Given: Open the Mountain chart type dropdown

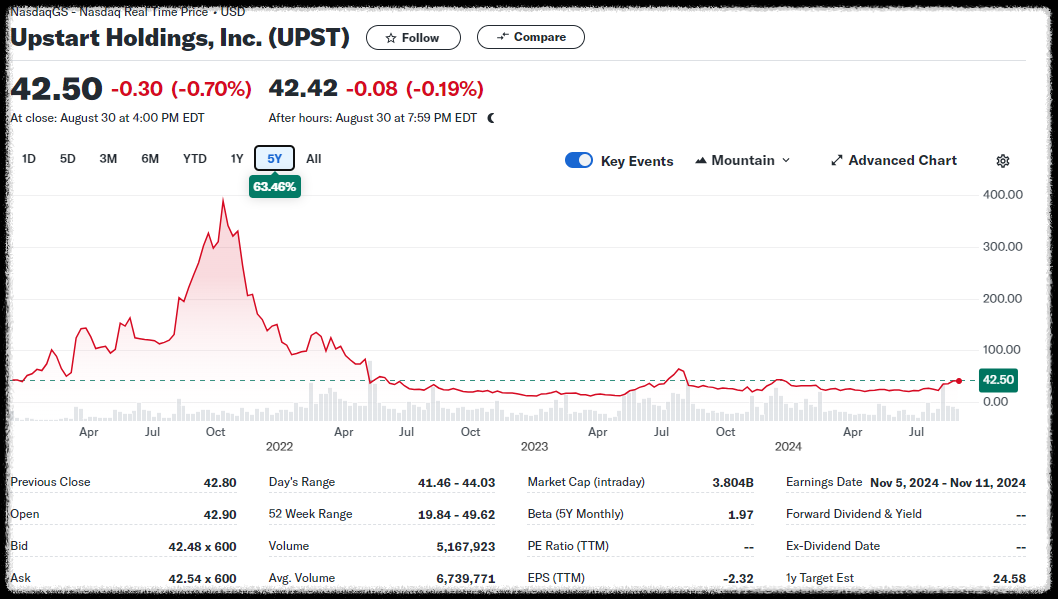Looking at the screenshot, I should pyautogui.click(x=742, y=161).
